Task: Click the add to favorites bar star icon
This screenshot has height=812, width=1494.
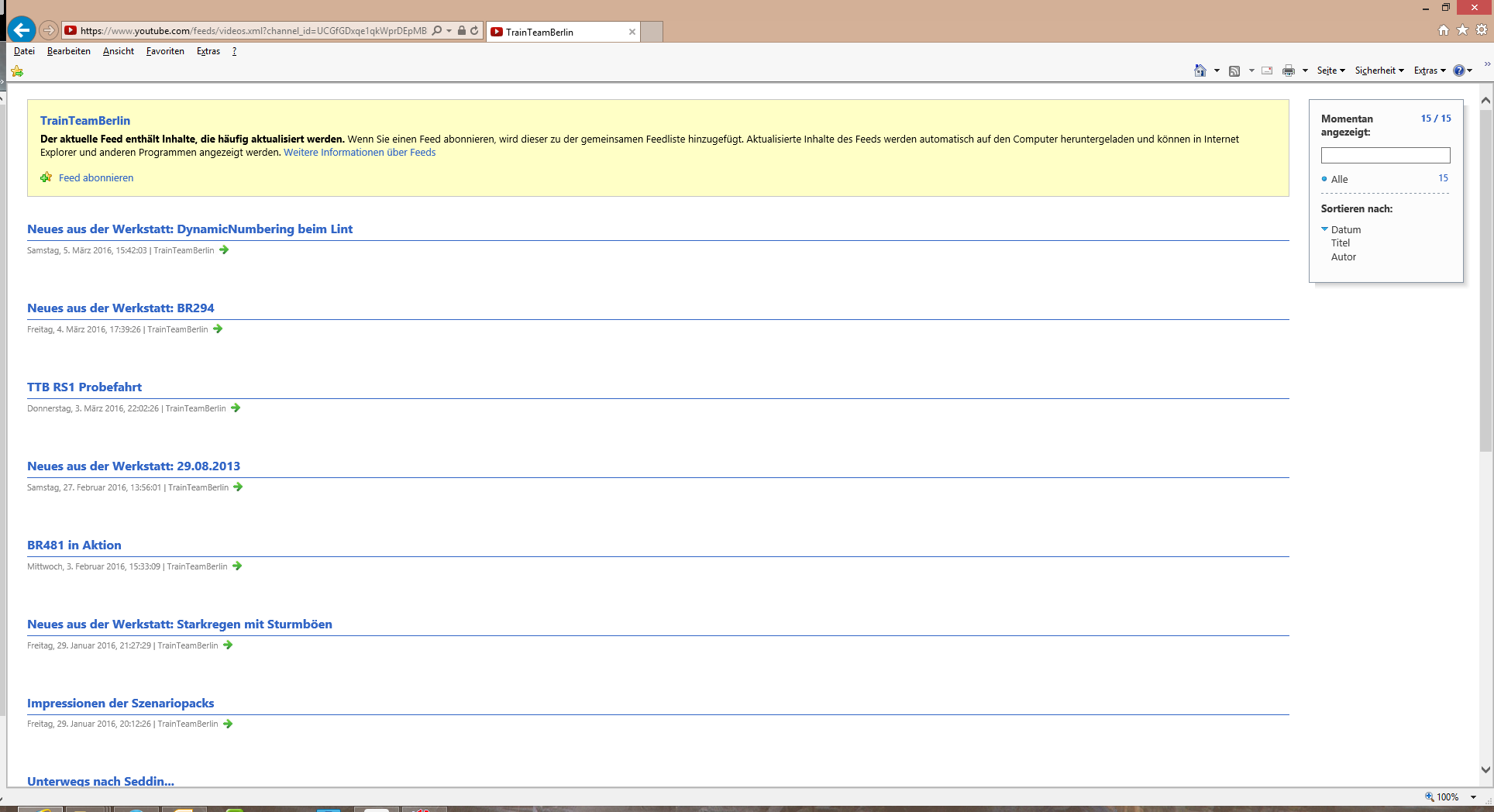Action: tap(17, 71)
